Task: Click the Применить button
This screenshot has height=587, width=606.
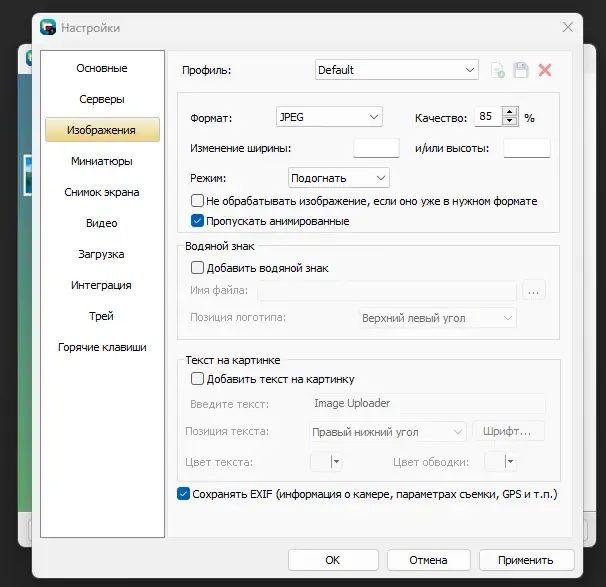Action: [526, 560]
